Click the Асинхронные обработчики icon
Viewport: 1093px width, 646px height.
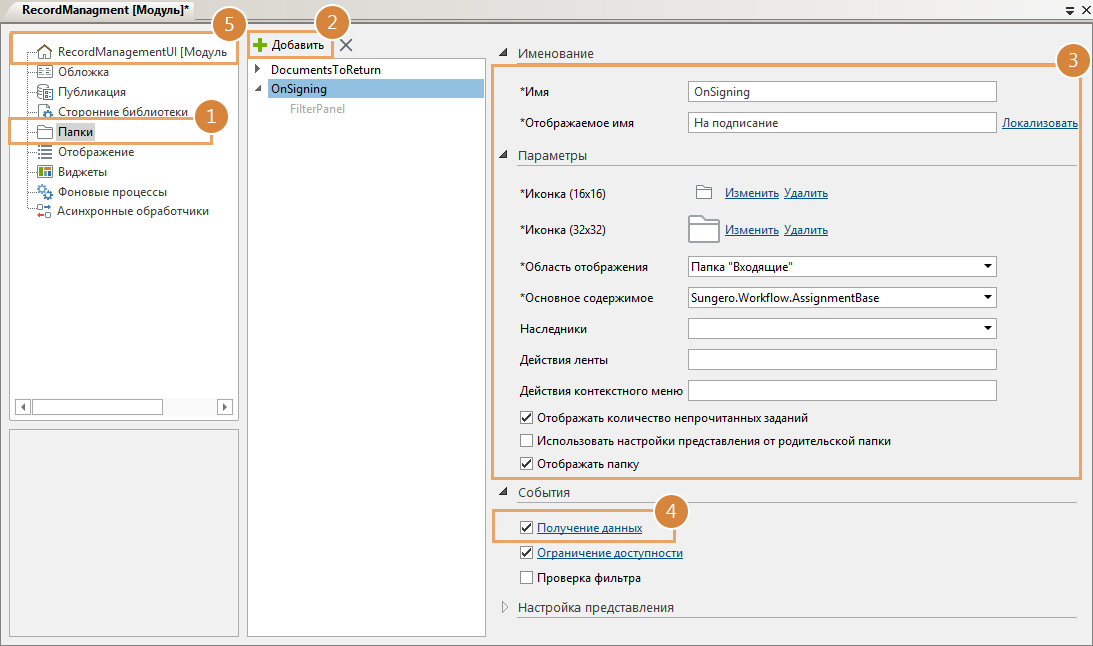(x=43, y=212)
